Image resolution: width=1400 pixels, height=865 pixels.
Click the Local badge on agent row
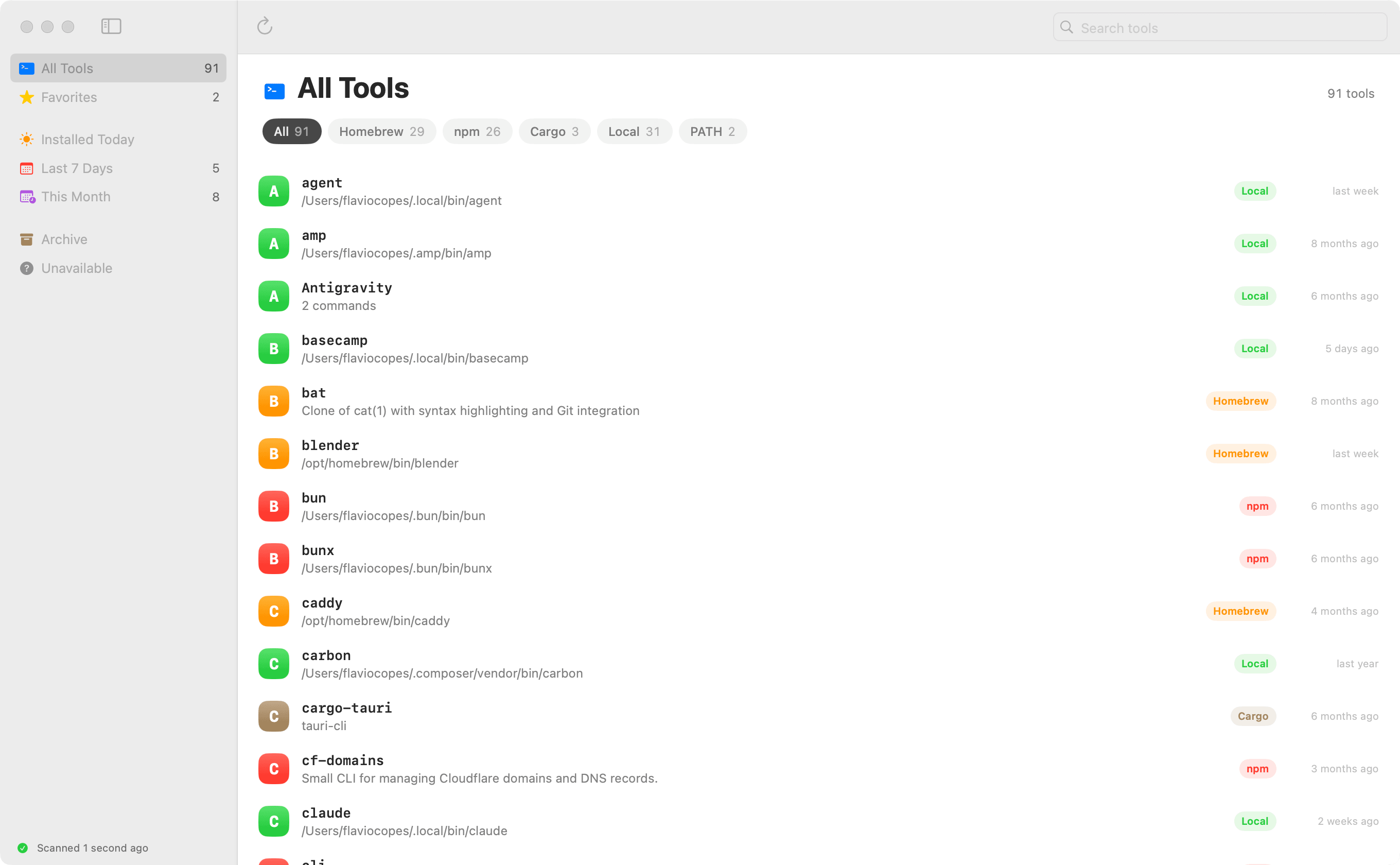pyautogui.click(x=1255, y=191)
